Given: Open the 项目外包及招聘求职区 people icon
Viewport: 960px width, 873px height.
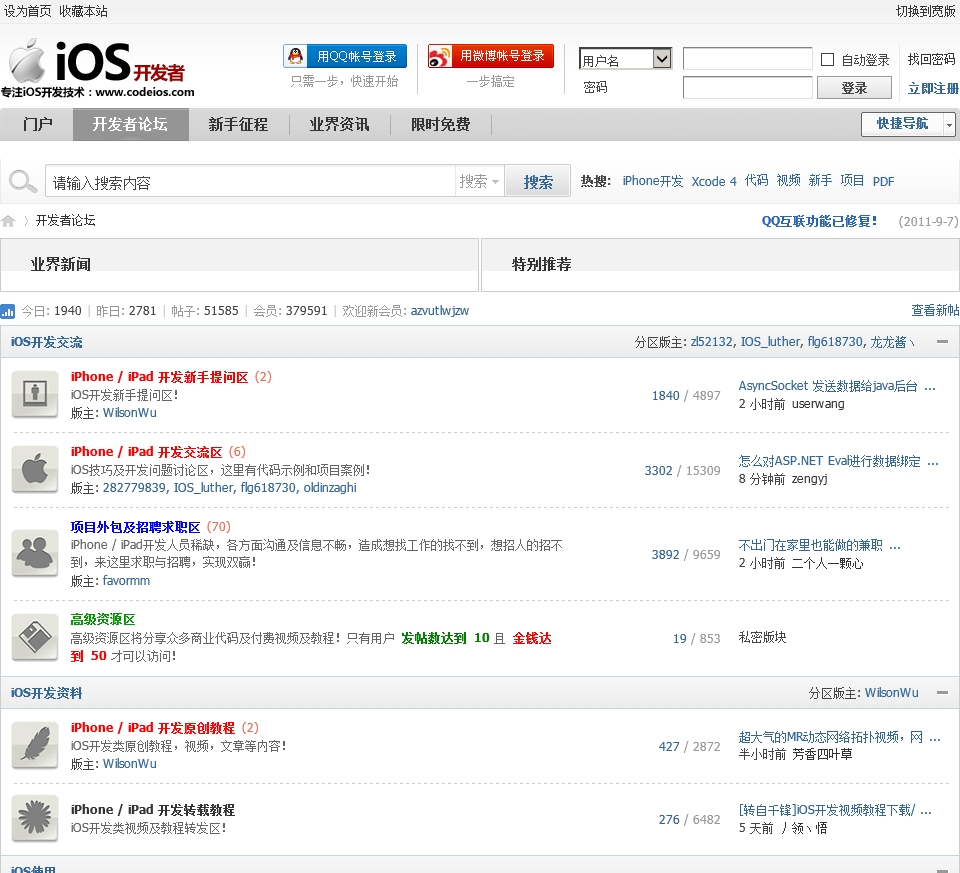Looking at the screenshot, I should (35, 553).
